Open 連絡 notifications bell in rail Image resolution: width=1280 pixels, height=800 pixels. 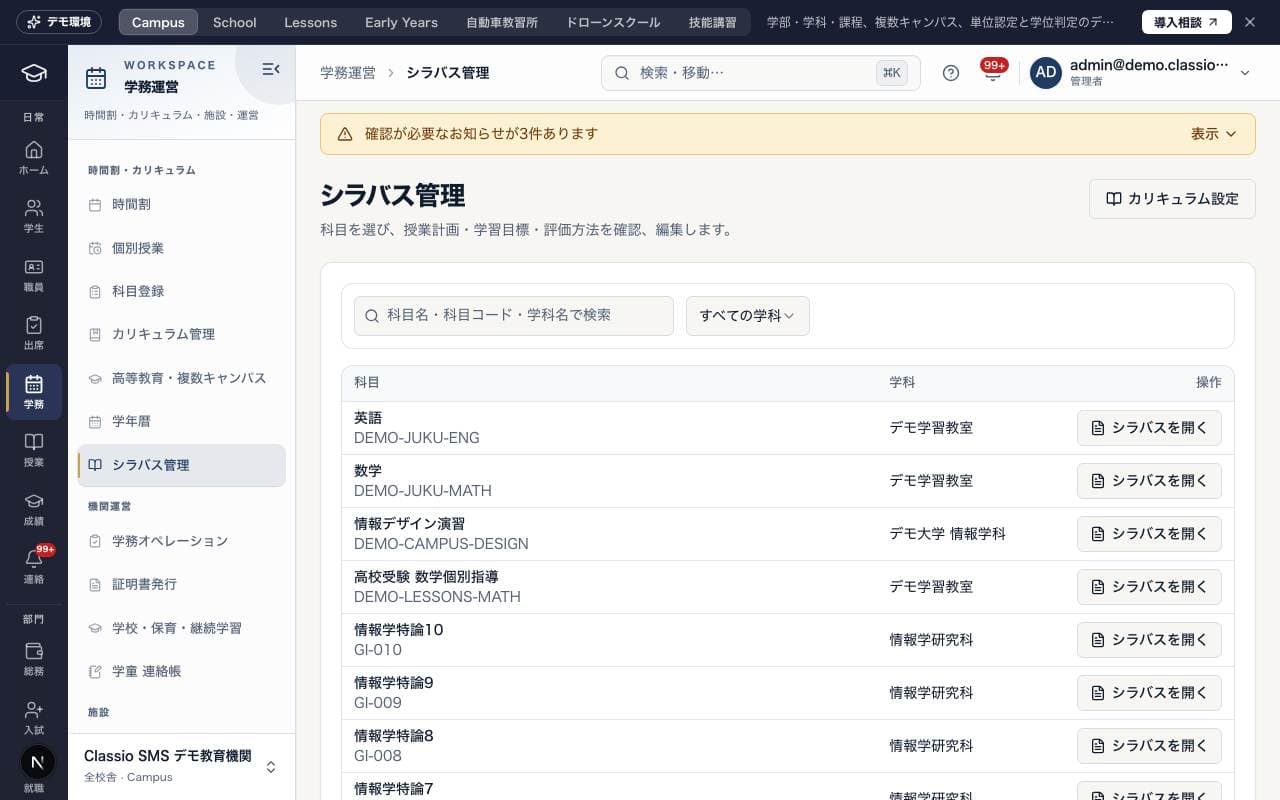[34, 567]
